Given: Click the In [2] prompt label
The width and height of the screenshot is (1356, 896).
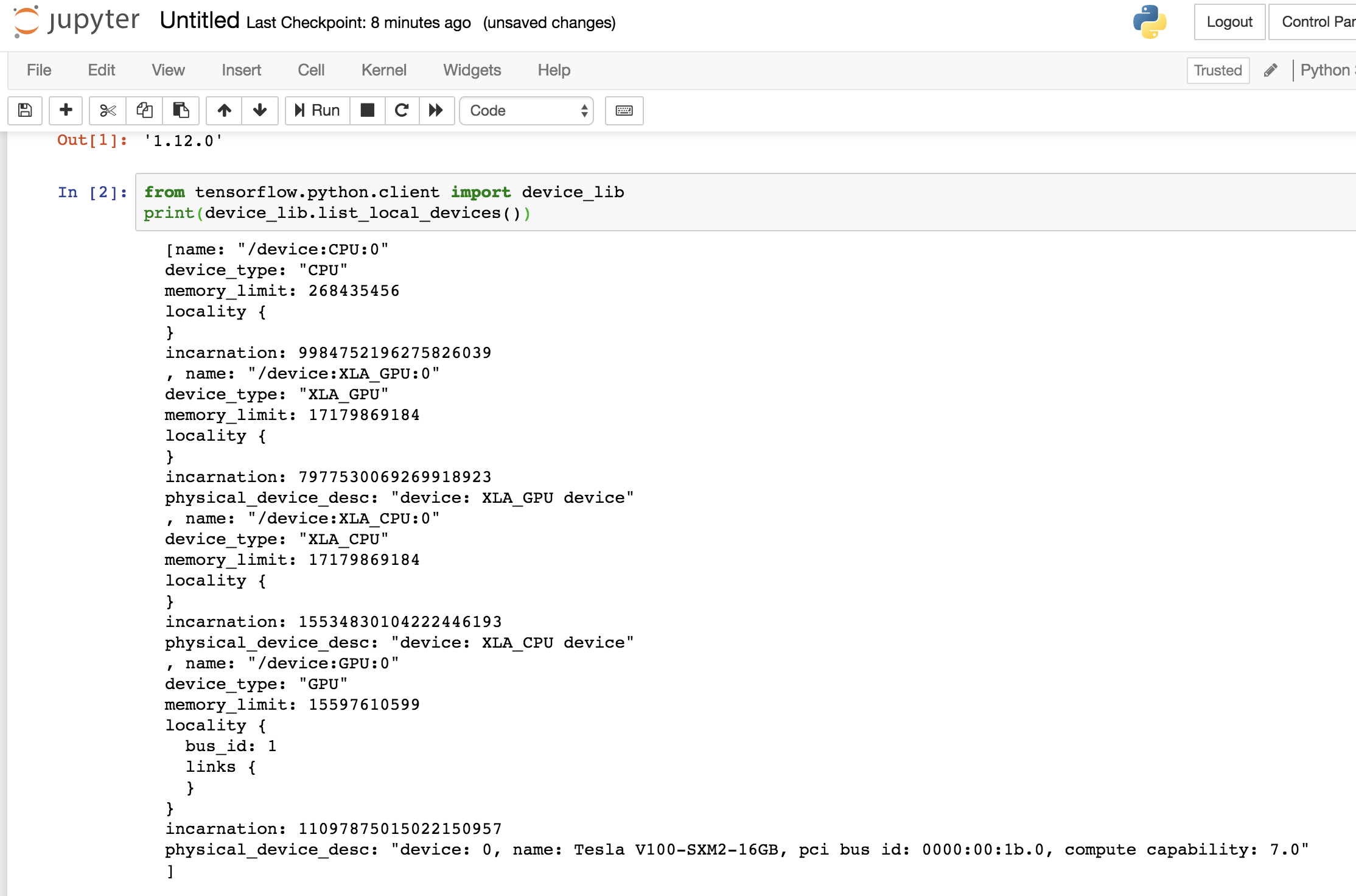Looking at the screenshot, I should (x=93, y=192).
